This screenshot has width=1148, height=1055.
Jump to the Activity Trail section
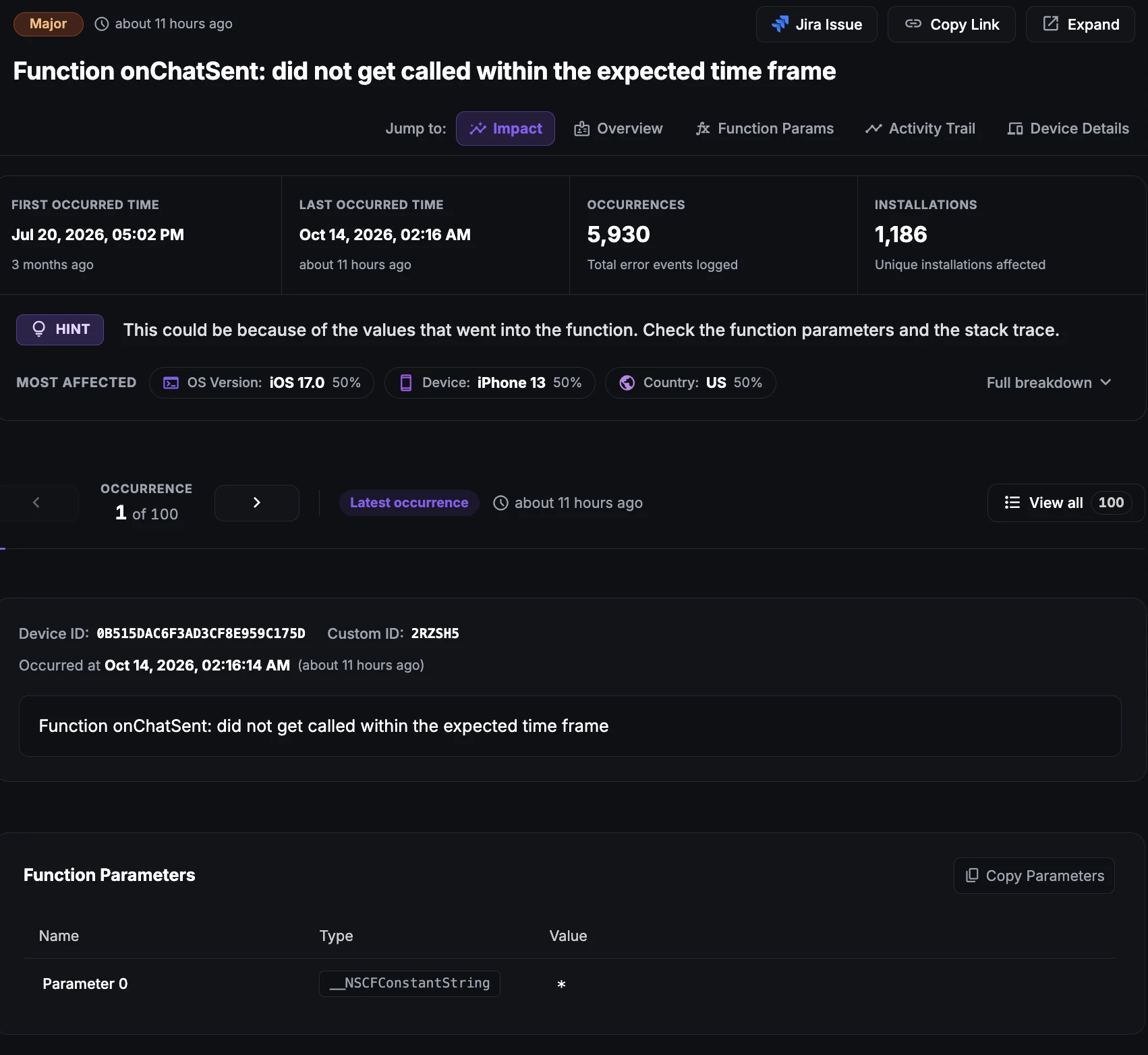(920, 128)
